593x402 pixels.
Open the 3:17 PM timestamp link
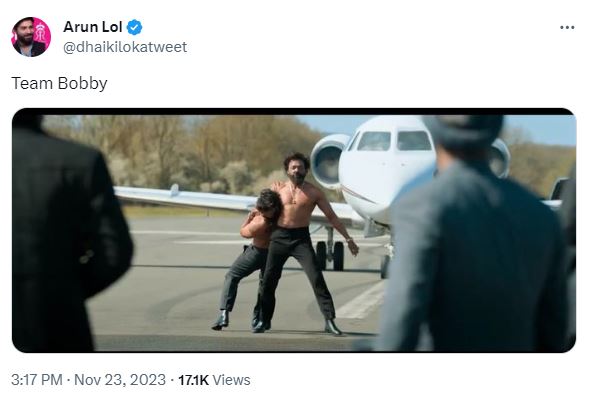[x=37, y=380]
